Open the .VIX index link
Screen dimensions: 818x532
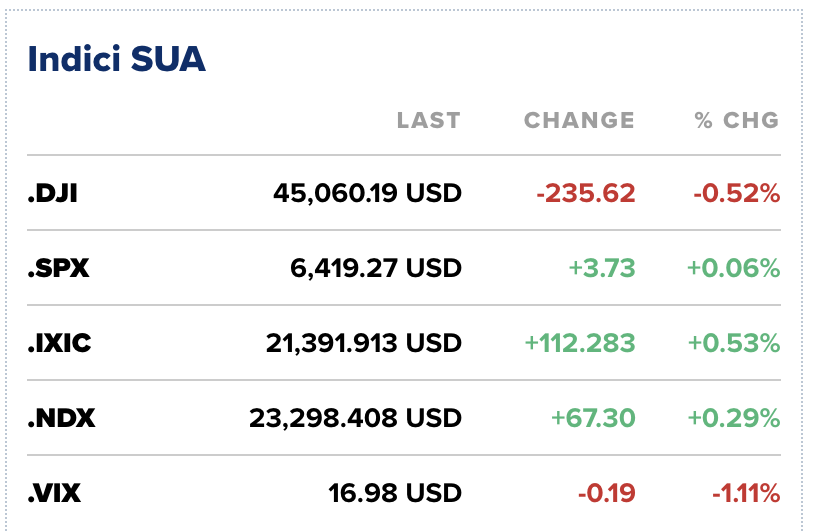click(56, 493)
